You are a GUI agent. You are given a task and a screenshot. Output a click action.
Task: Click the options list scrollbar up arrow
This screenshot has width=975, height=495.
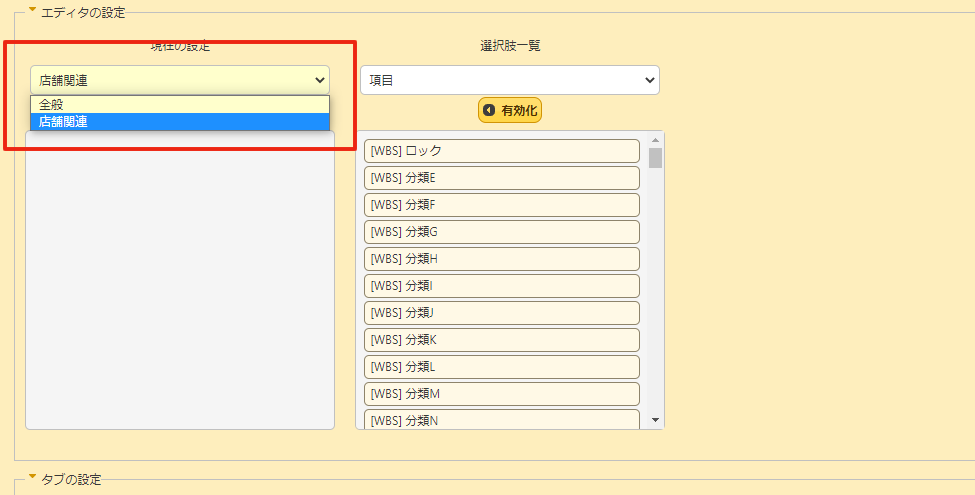point(655,140)
